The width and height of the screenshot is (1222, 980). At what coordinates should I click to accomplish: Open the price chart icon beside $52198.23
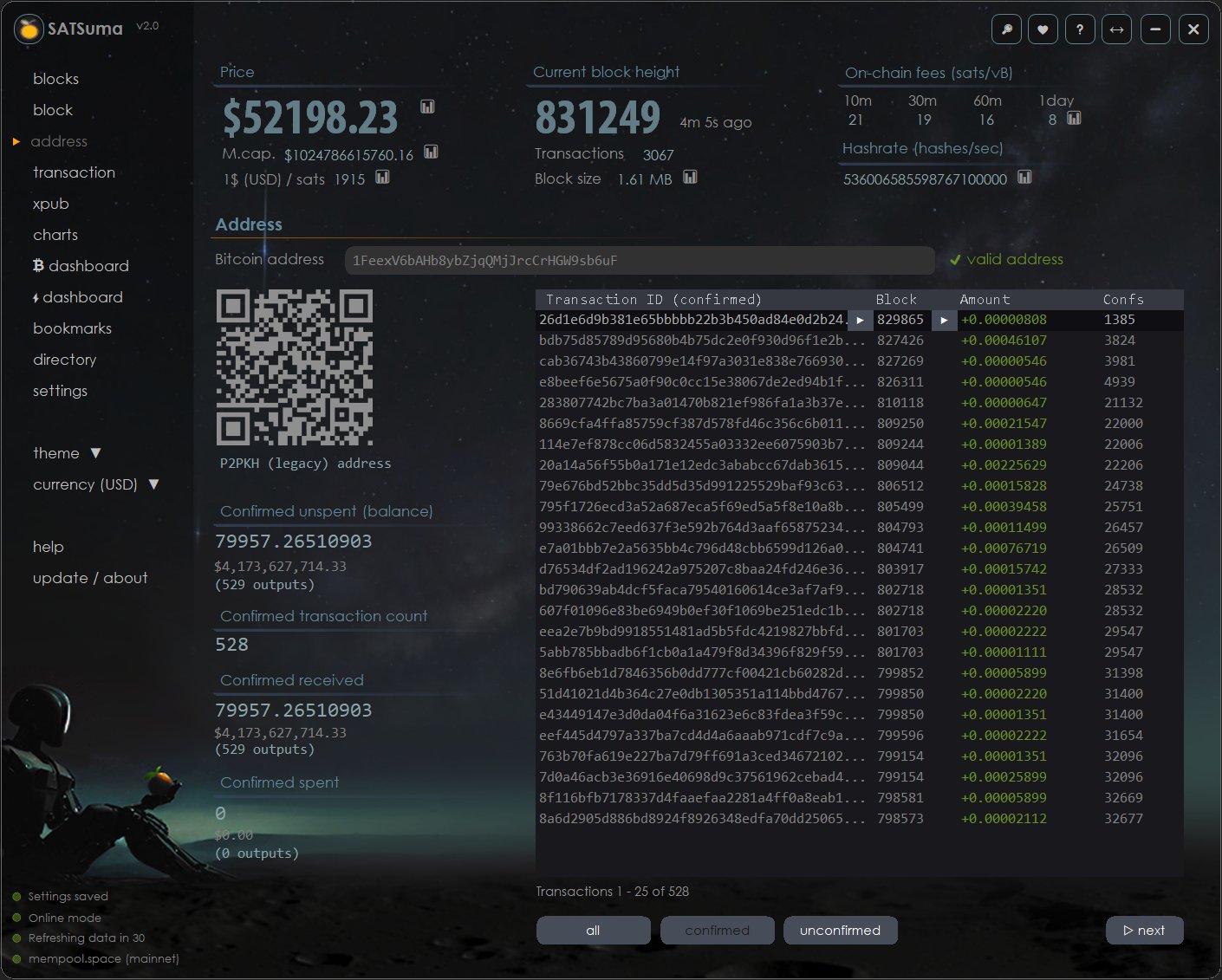tap(427, 107)
